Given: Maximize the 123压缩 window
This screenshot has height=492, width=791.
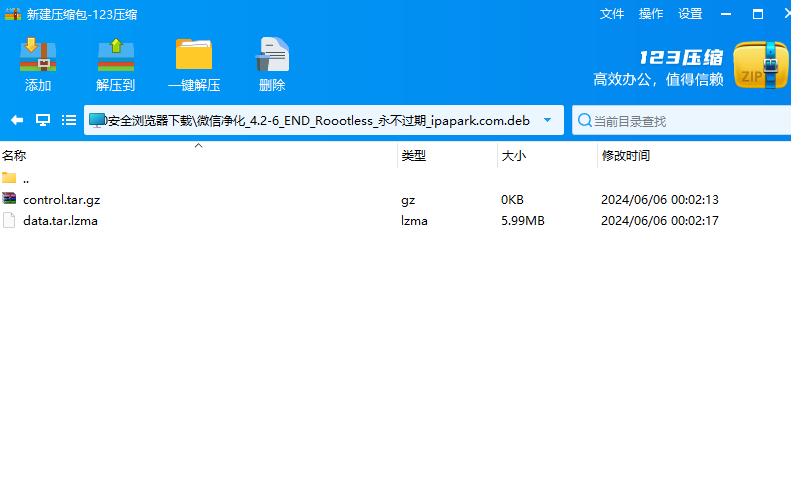Looking at the screenshot, I should click(x=758, y=14).
